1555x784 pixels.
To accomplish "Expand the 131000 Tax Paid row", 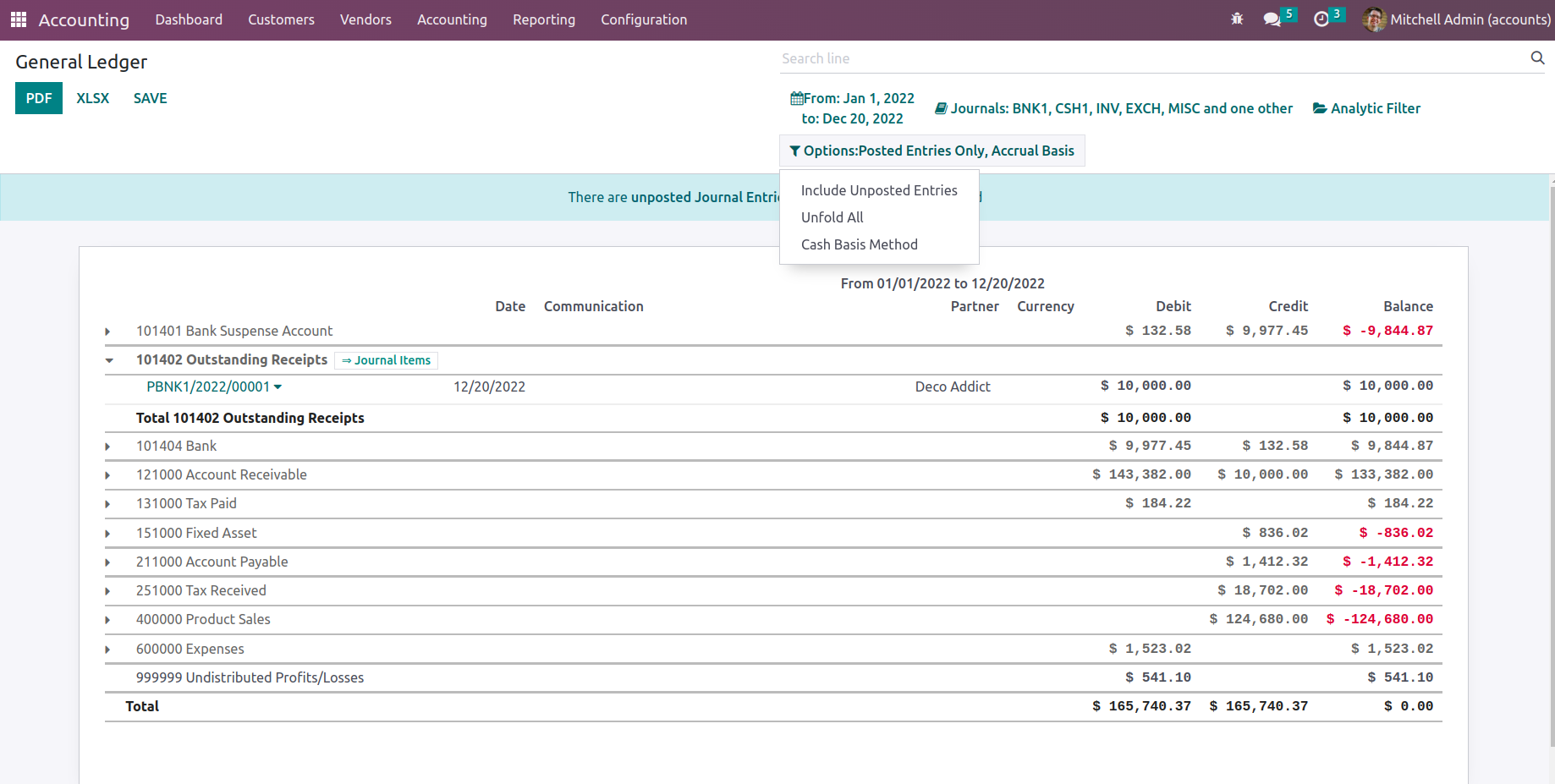I will click(x=107, y=504).
